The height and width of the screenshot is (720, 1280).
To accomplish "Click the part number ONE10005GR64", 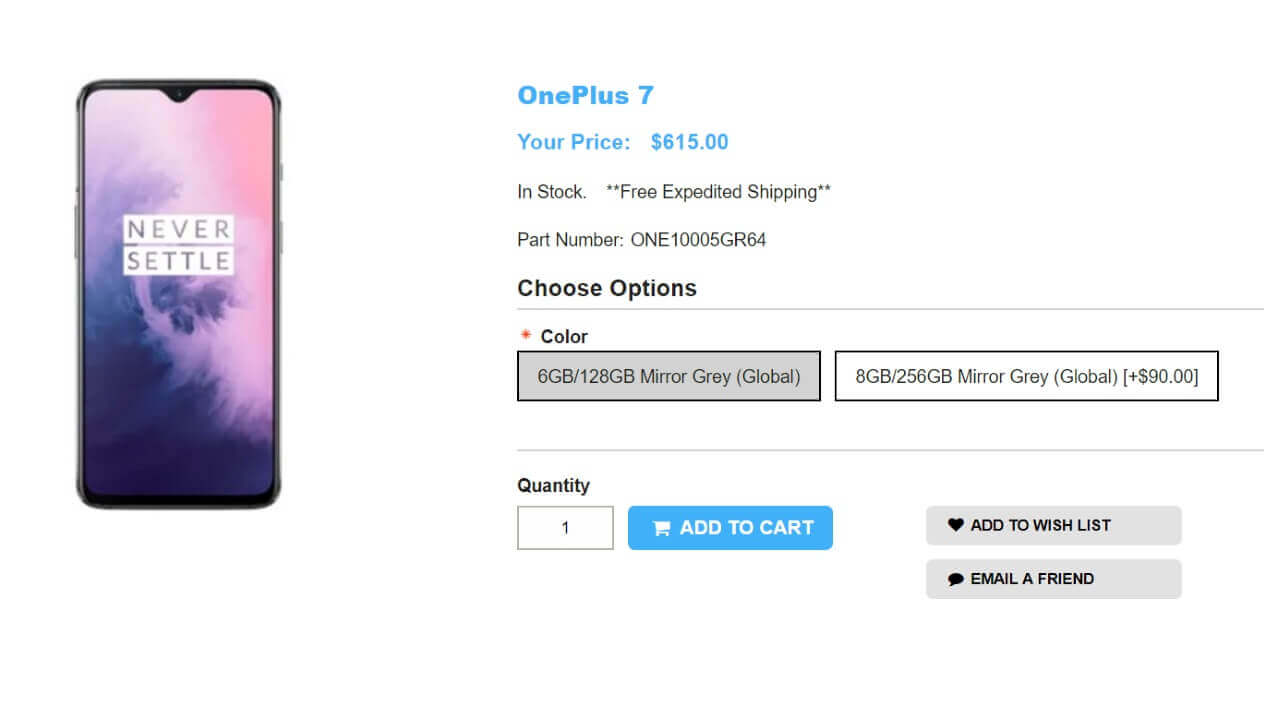I will [x=698, y=240].
